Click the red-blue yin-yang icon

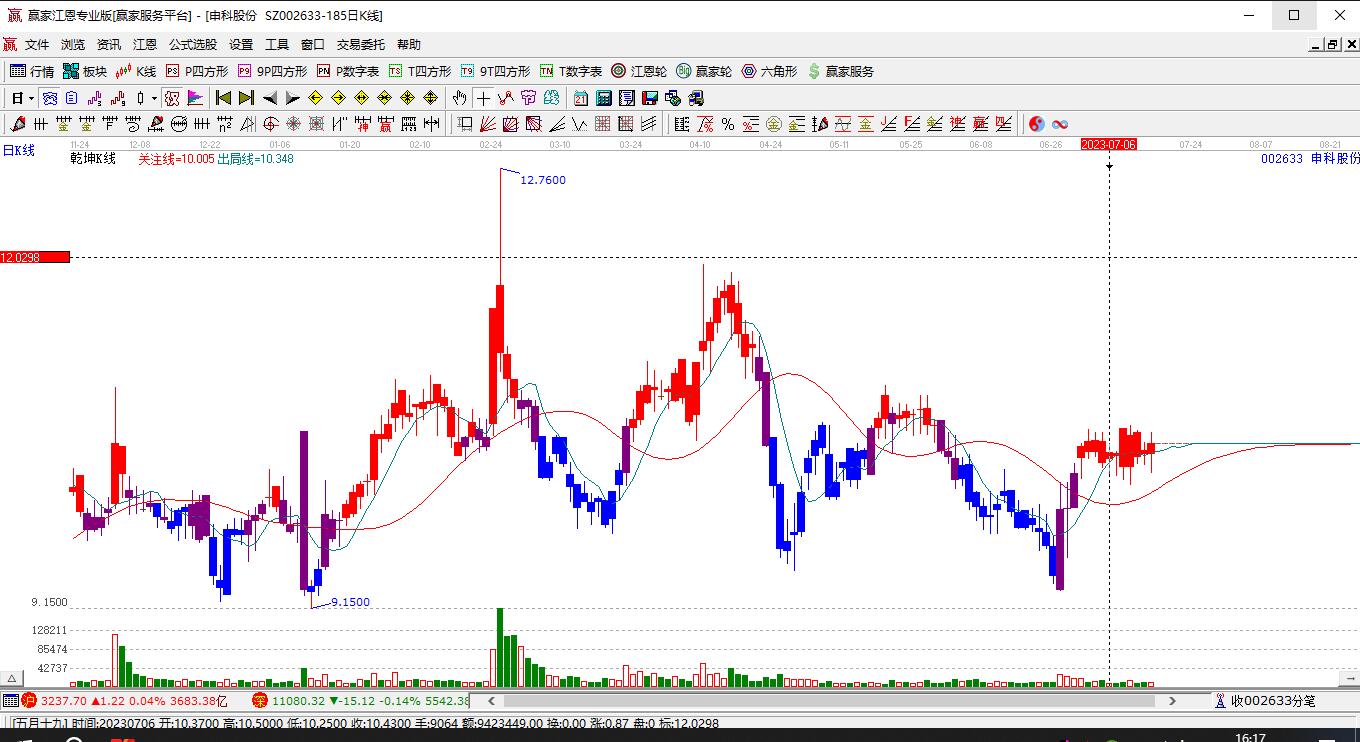1037,124
